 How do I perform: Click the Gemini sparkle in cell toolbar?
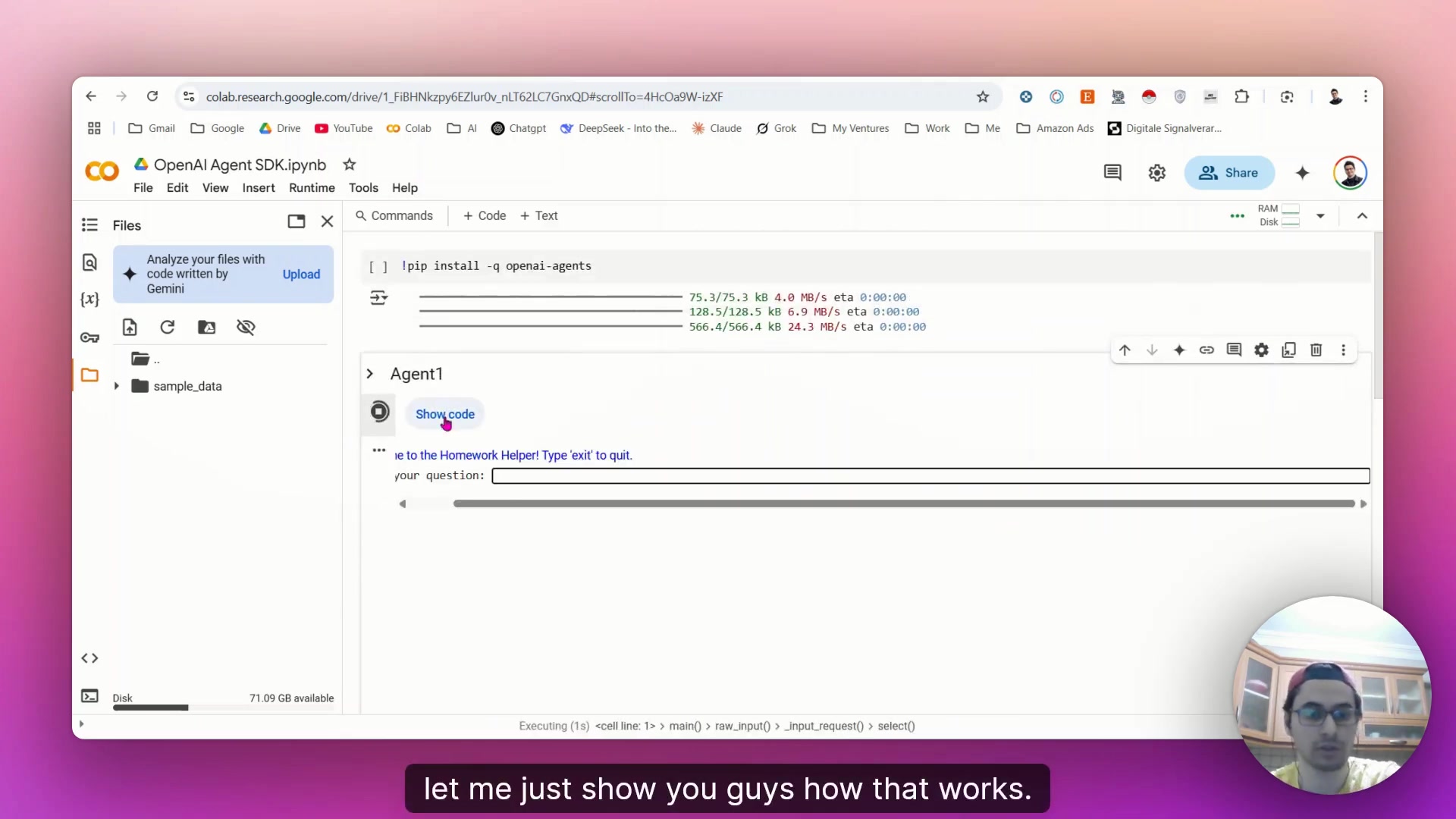pyautogui.click(x=1179, y=350)
